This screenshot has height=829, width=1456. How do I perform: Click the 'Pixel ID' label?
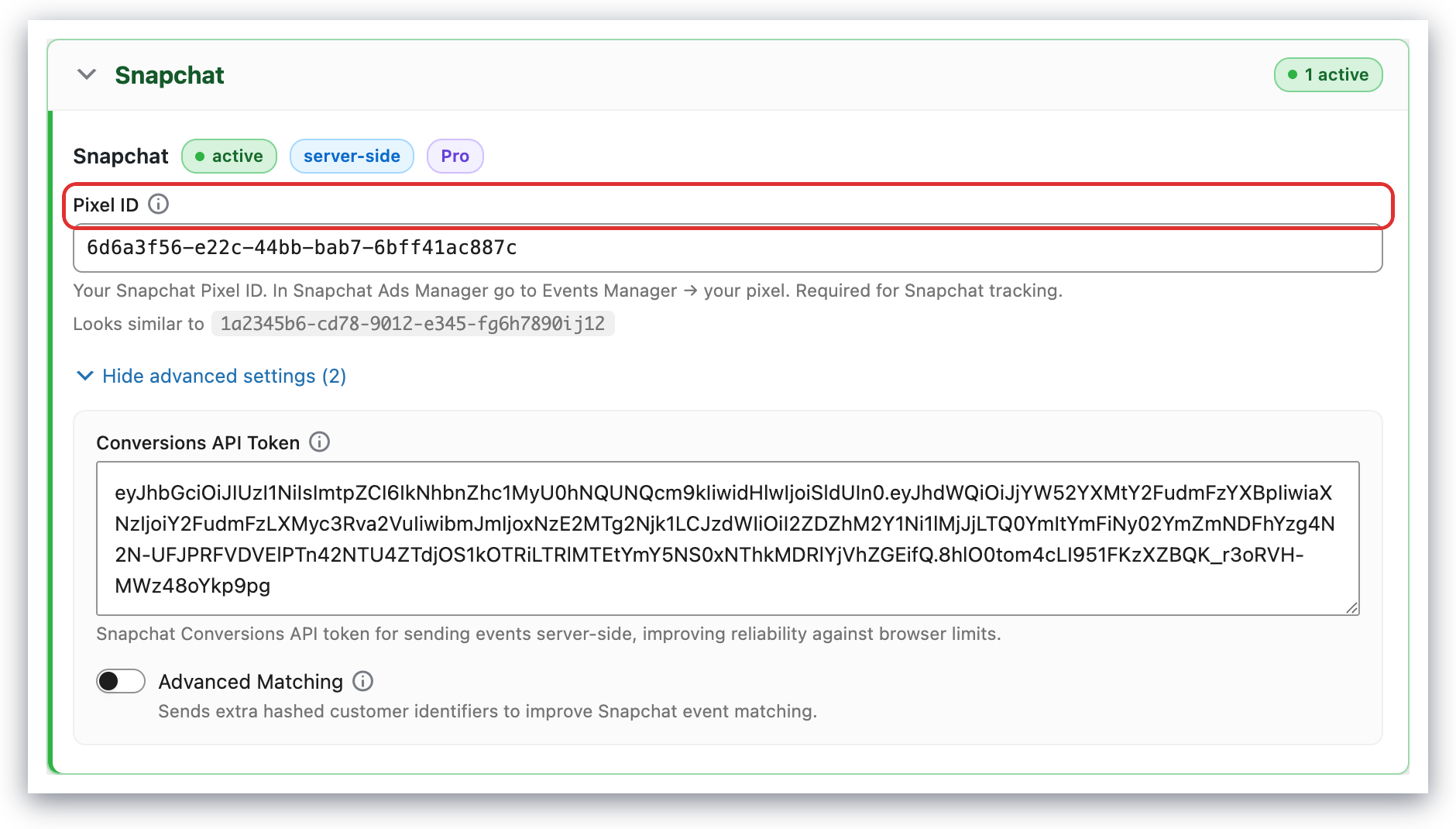pyautogui.click(x=105, y=205)
